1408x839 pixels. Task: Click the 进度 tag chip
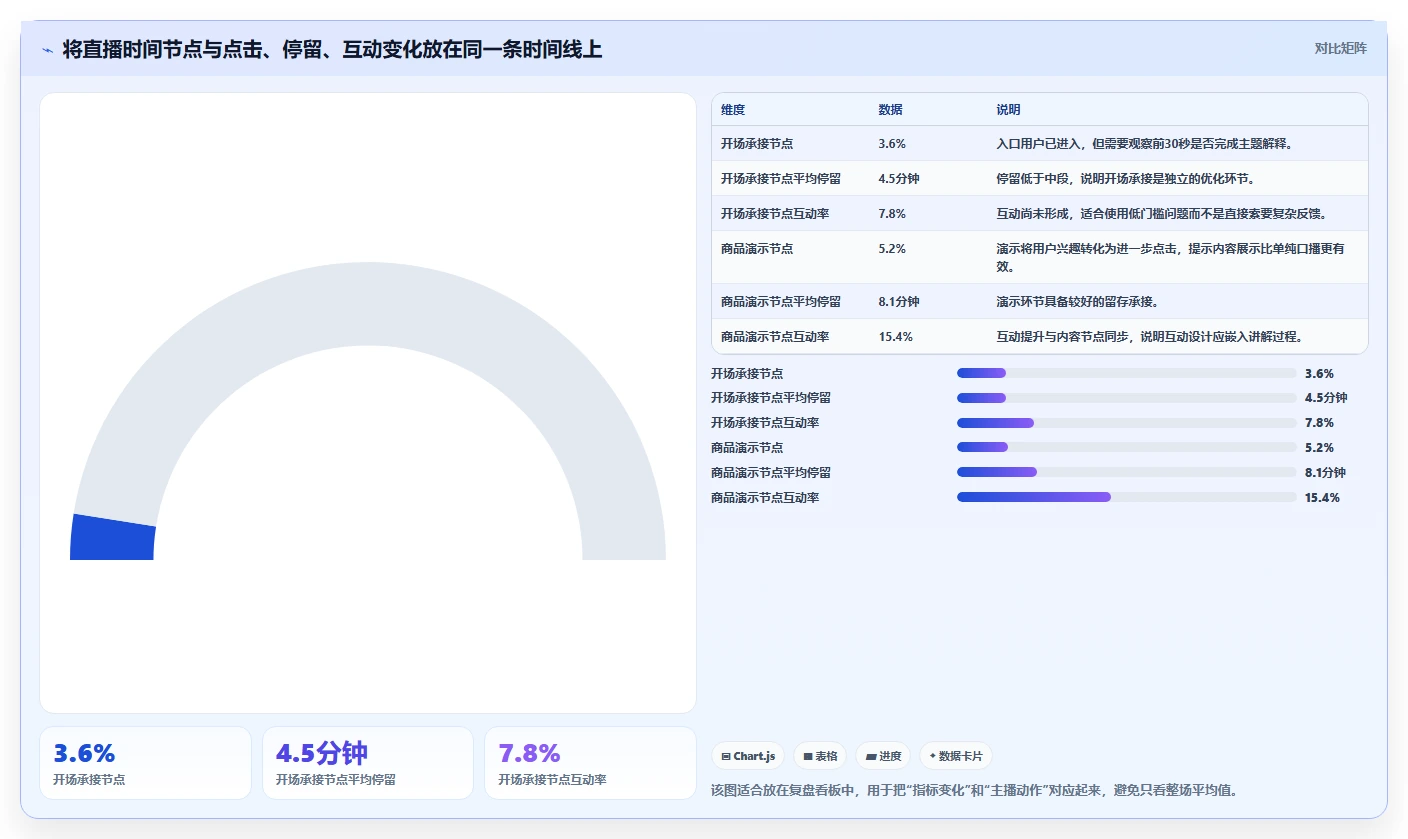pyautogui.click(x=883, y=756)
